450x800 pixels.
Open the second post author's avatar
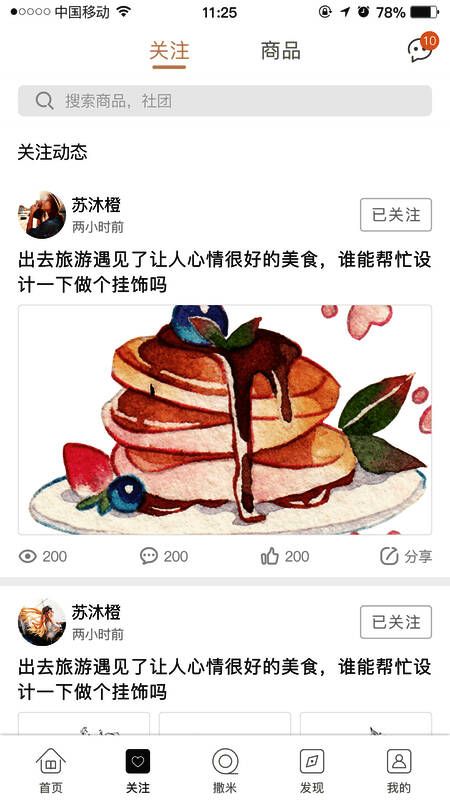pyautogui.click(x=42, y=622)
